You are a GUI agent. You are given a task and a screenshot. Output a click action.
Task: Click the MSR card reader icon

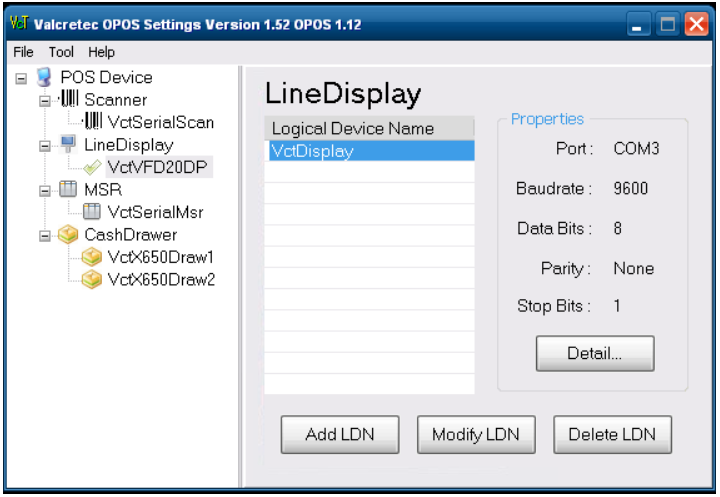pos(68,190)
